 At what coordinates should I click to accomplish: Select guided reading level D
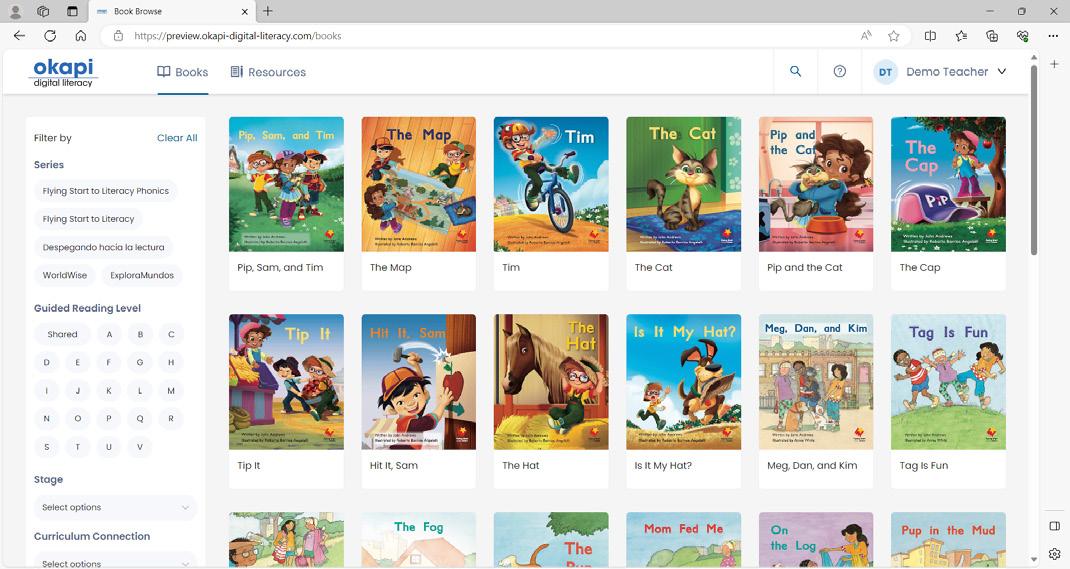click(46, 362)
